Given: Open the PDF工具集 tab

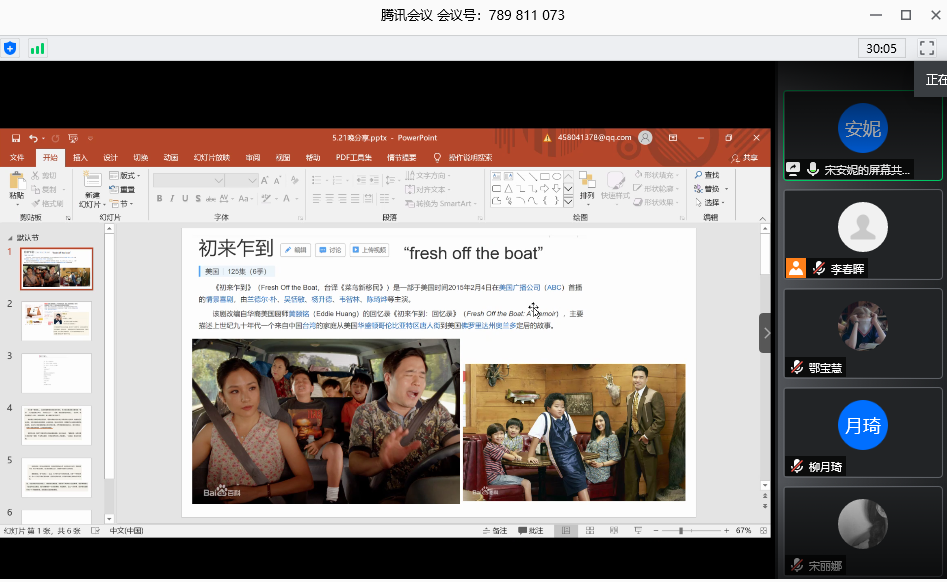Looking at the screenshot, I should (x=354, y=158).
